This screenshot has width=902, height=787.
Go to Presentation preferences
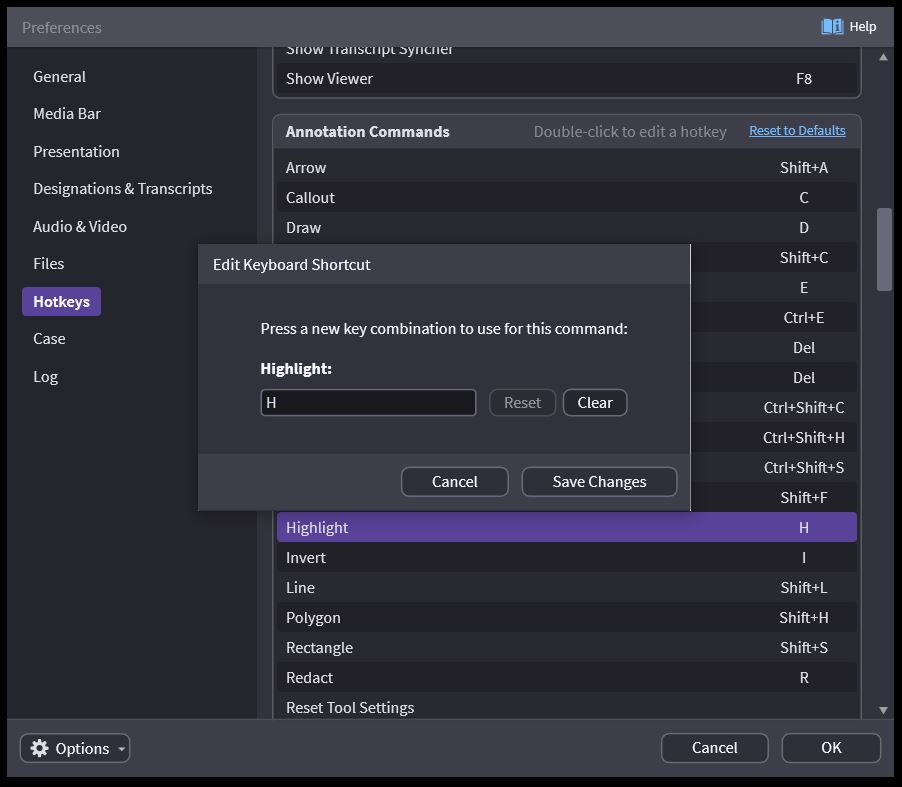76,152
